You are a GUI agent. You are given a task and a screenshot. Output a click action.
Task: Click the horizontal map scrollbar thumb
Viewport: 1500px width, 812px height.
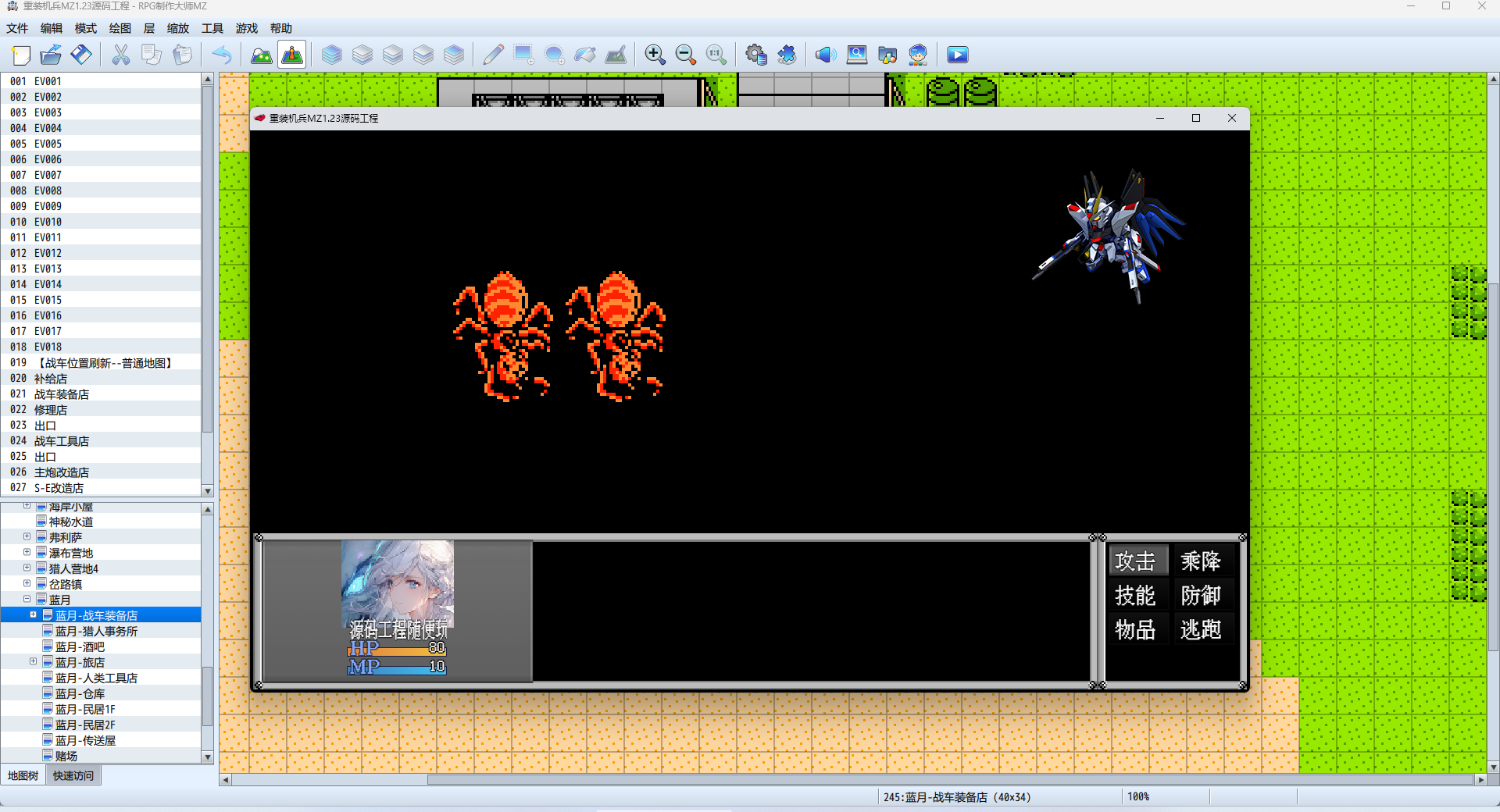(950, 780)
